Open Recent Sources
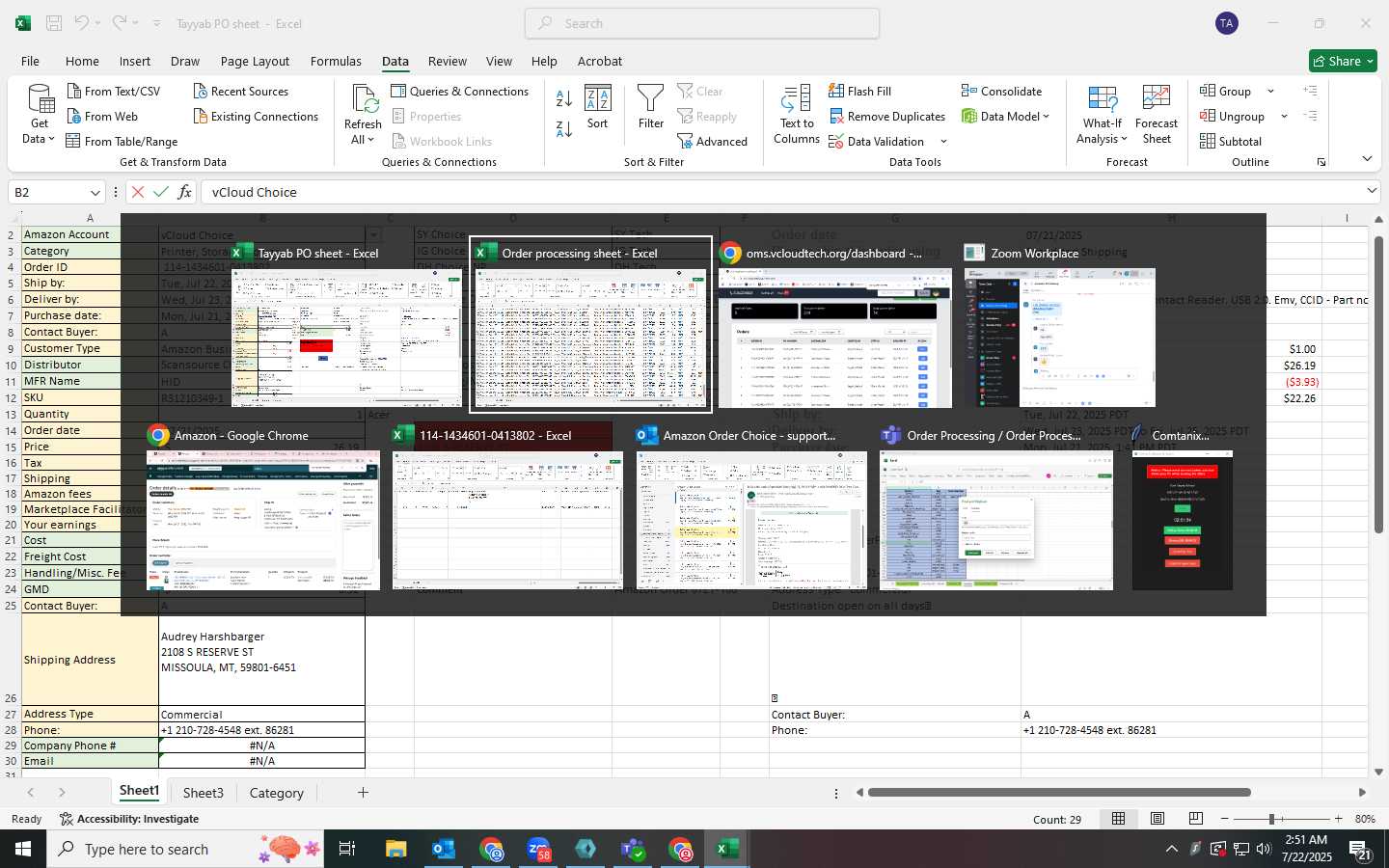The height and width of the screenshot is (868, 1389). click(x=240, y=91)
